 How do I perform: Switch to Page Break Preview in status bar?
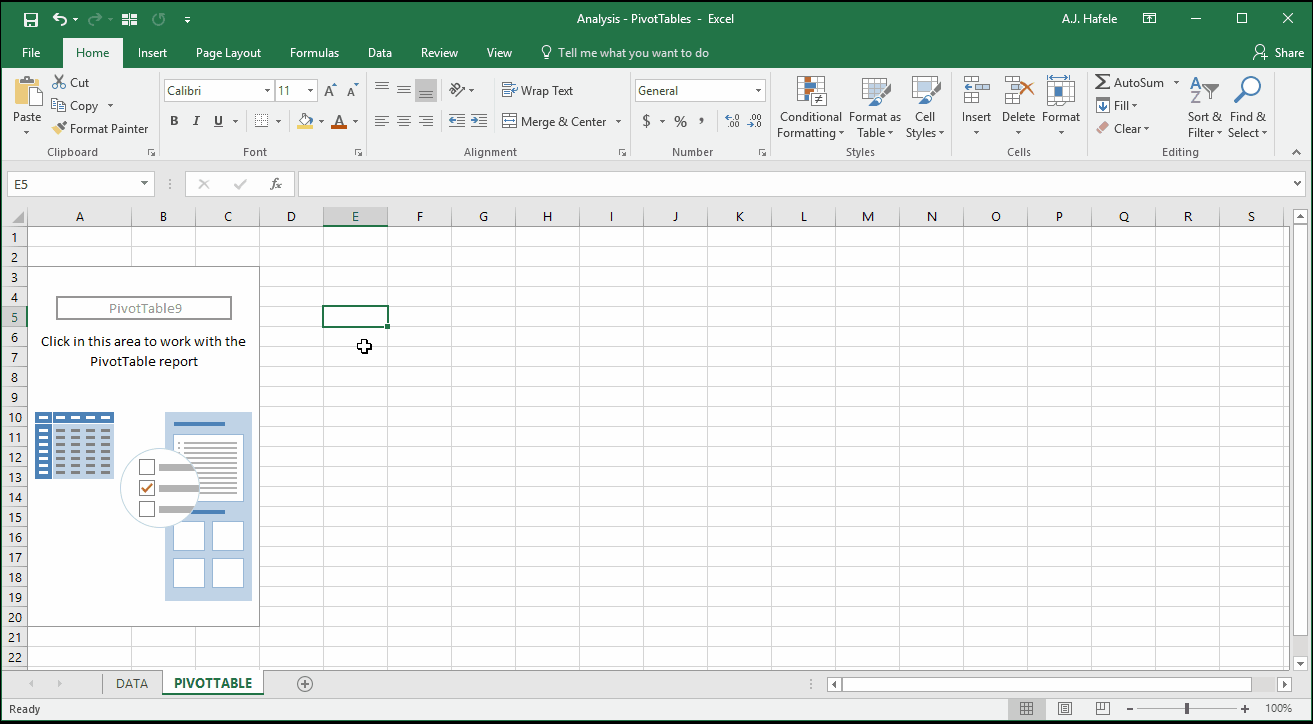1104,709
